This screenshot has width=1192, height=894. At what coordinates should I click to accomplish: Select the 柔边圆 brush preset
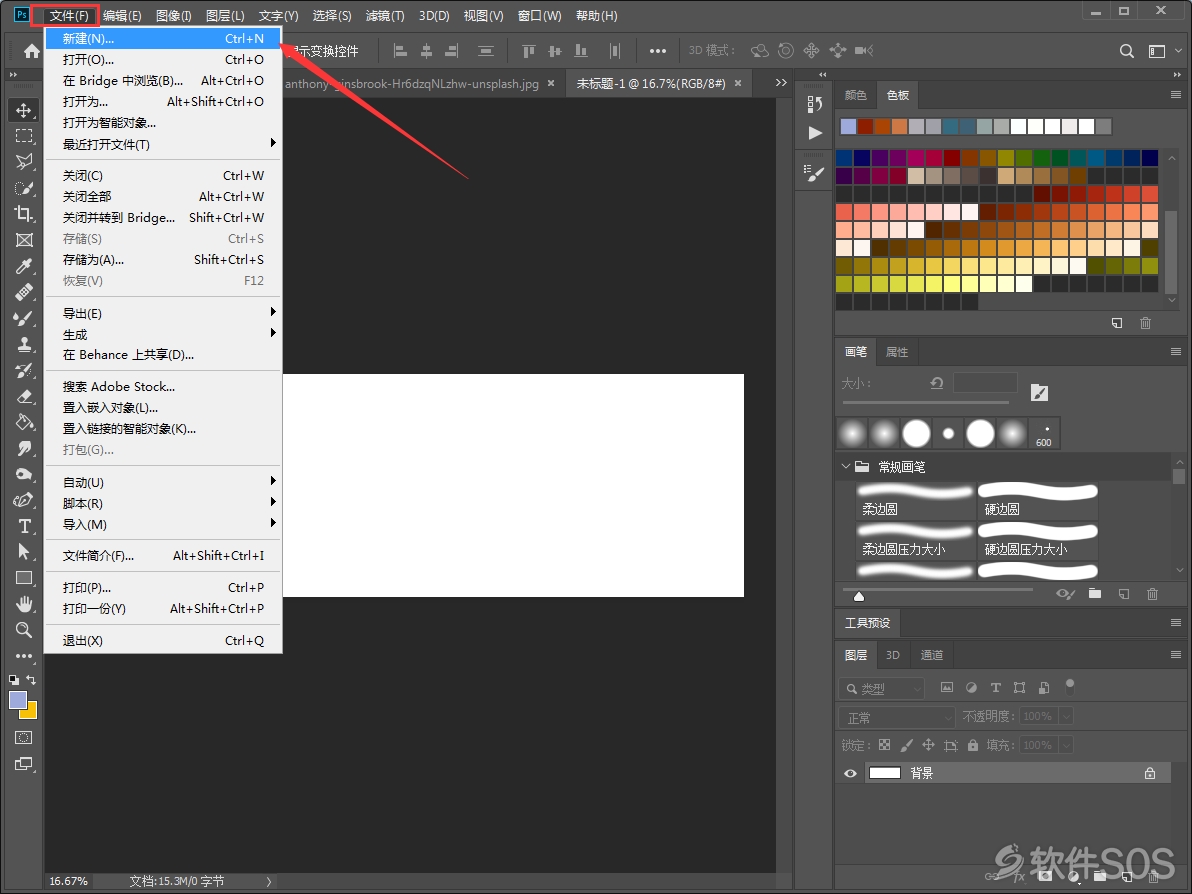tap(915, 500)
